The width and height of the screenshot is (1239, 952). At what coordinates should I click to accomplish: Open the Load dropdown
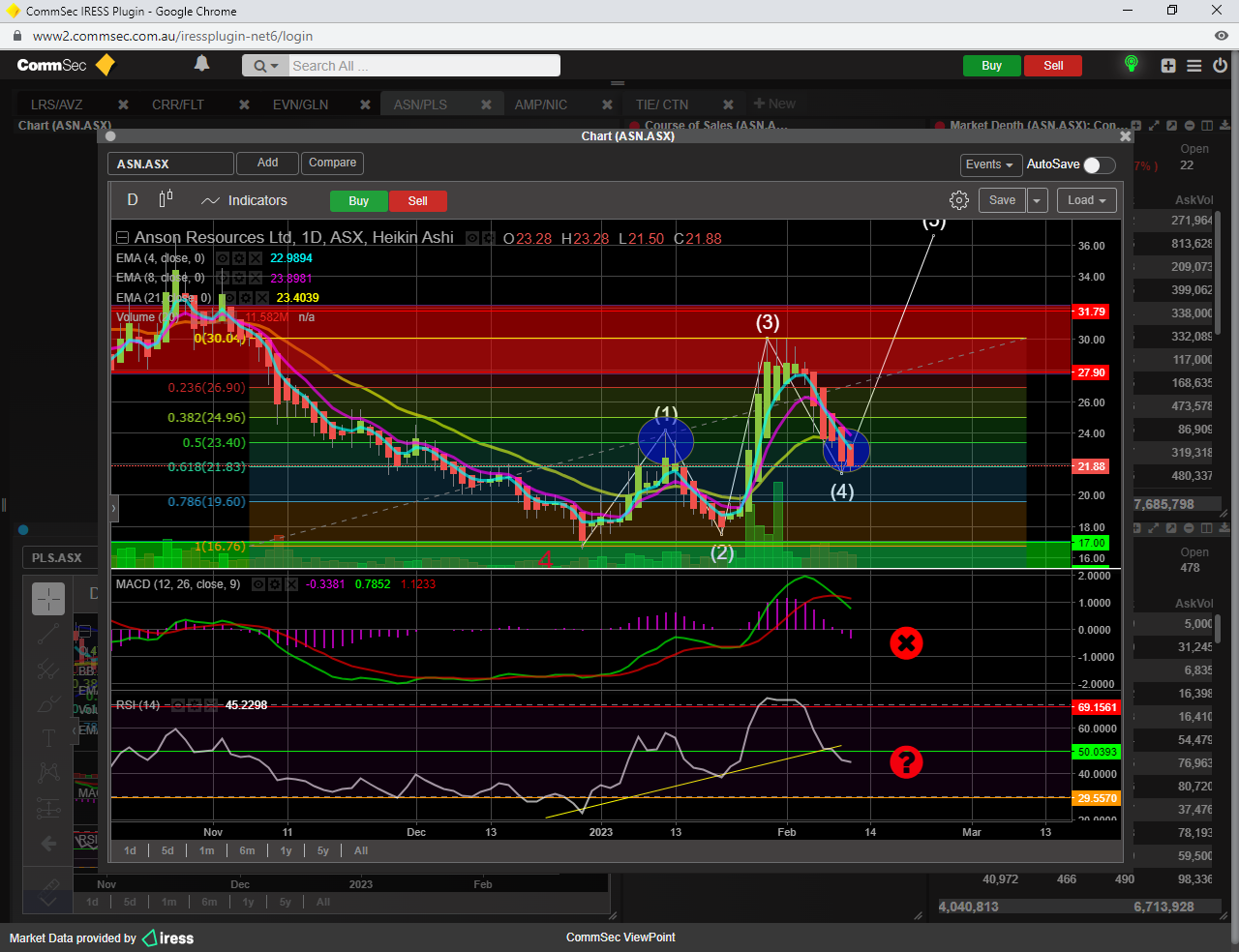tap(1087, 200)
